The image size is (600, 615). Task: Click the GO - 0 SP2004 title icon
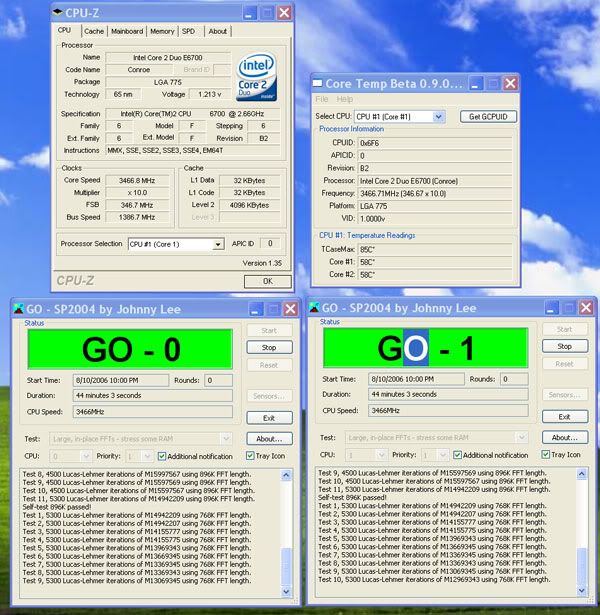(x=18, y=309)
